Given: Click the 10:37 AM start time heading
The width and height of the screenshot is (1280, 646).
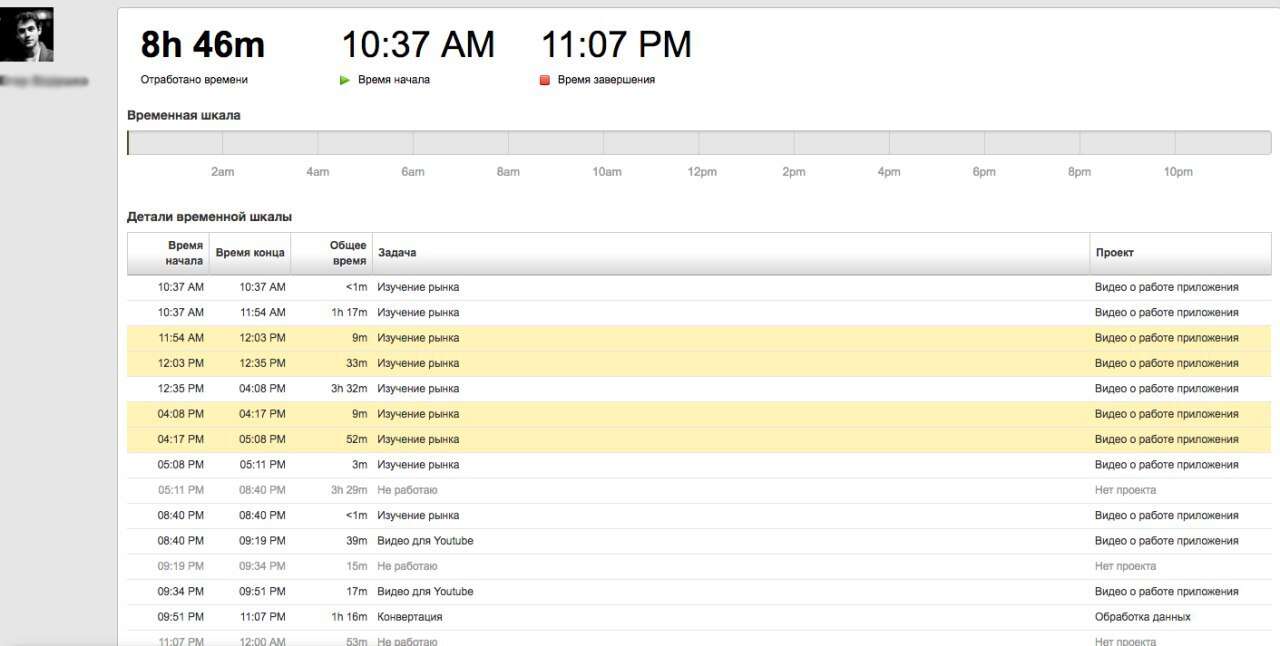Looking at the screenshot, I should click(x=418, y=45).
